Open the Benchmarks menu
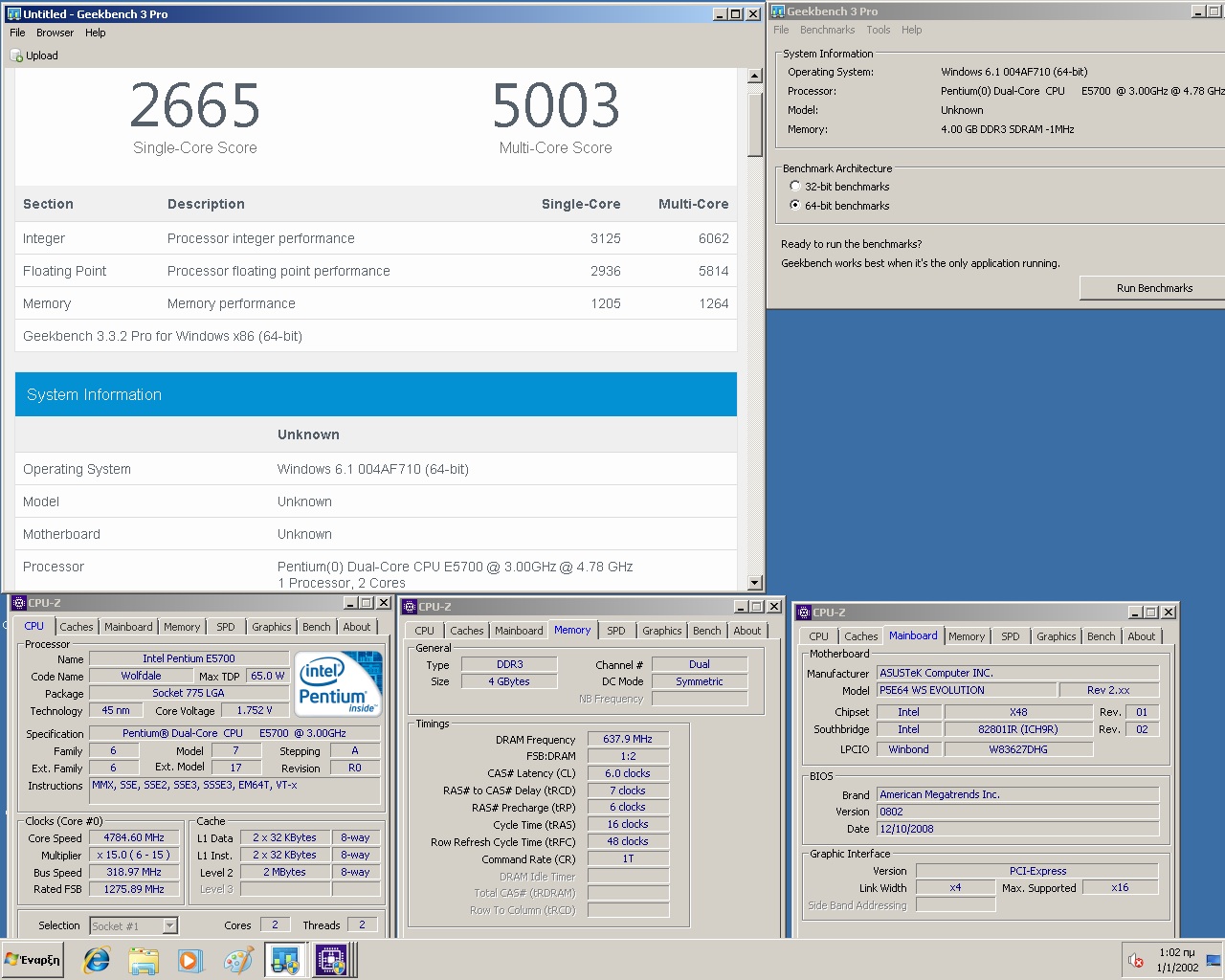1225x980 pixels. pyautogui.click(x=827, y=30)
